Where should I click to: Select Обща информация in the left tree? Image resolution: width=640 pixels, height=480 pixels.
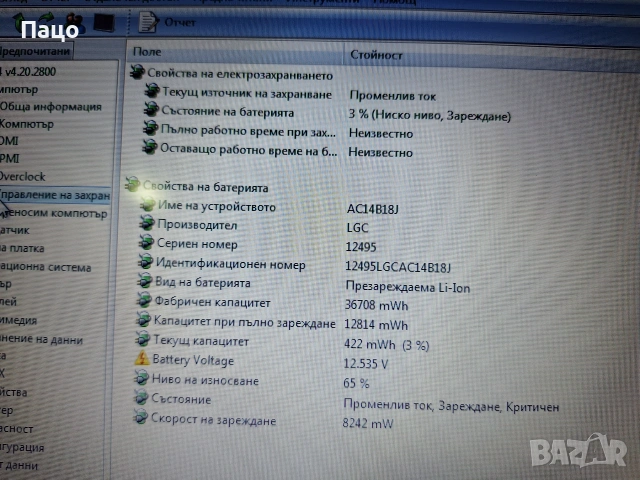coord(51,107)
